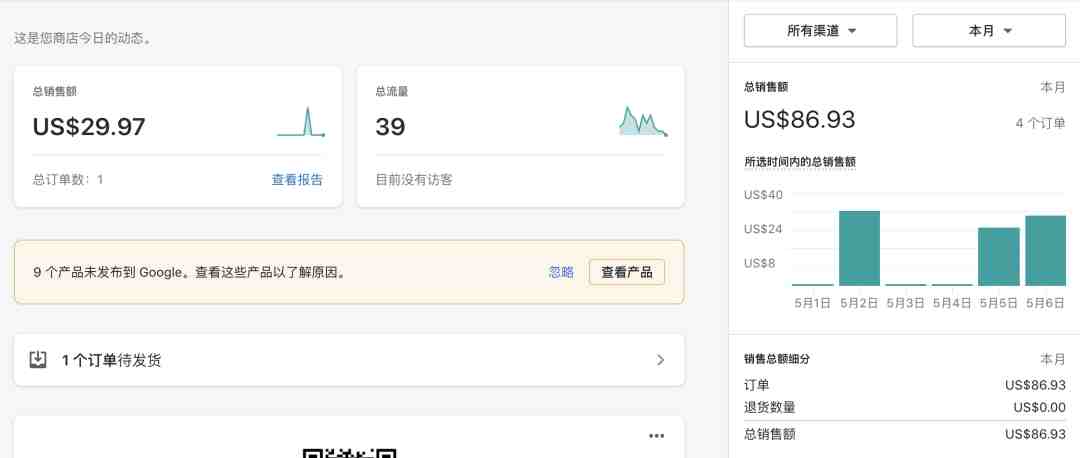Image resolution: width=1080 pixels, height=458 pixels.
Task: Click the 查看产品 button
Action: point(627,272)
